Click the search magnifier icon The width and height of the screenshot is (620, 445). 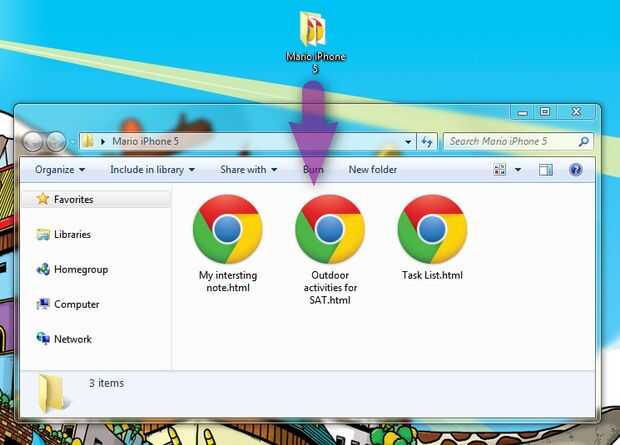[584, 141]
